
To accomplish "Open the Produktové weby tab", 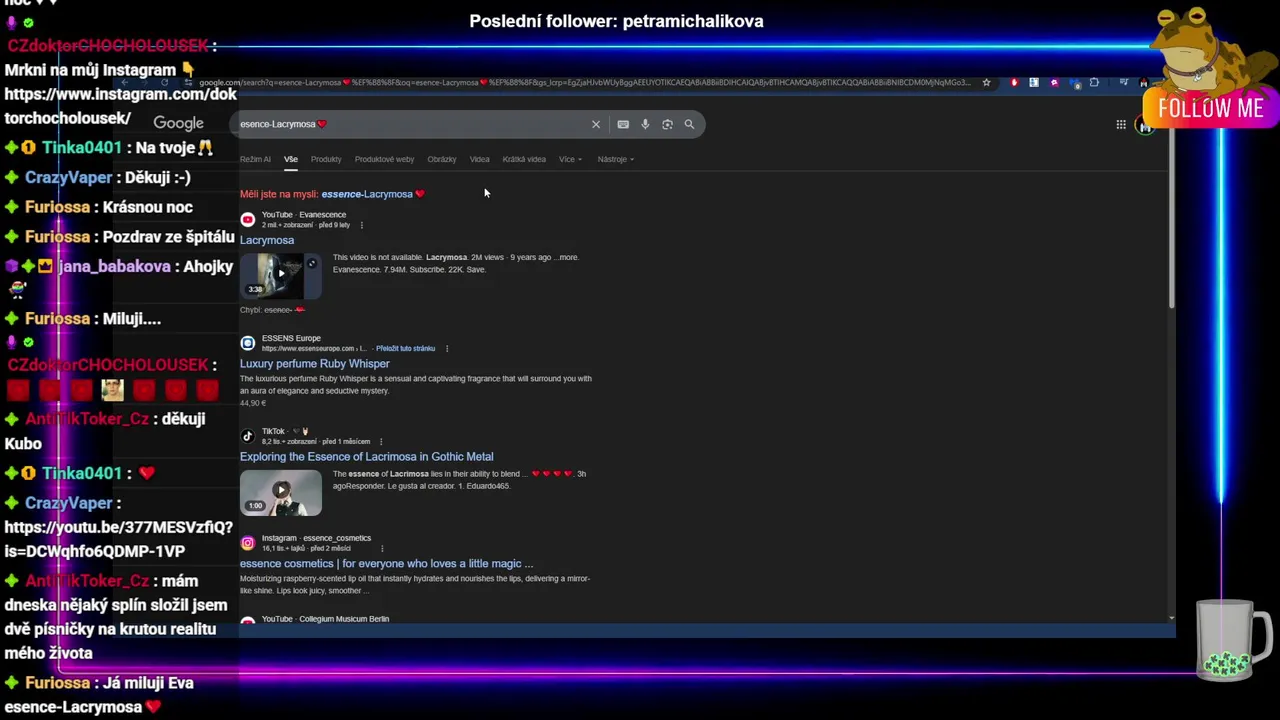I will (384, 159).
